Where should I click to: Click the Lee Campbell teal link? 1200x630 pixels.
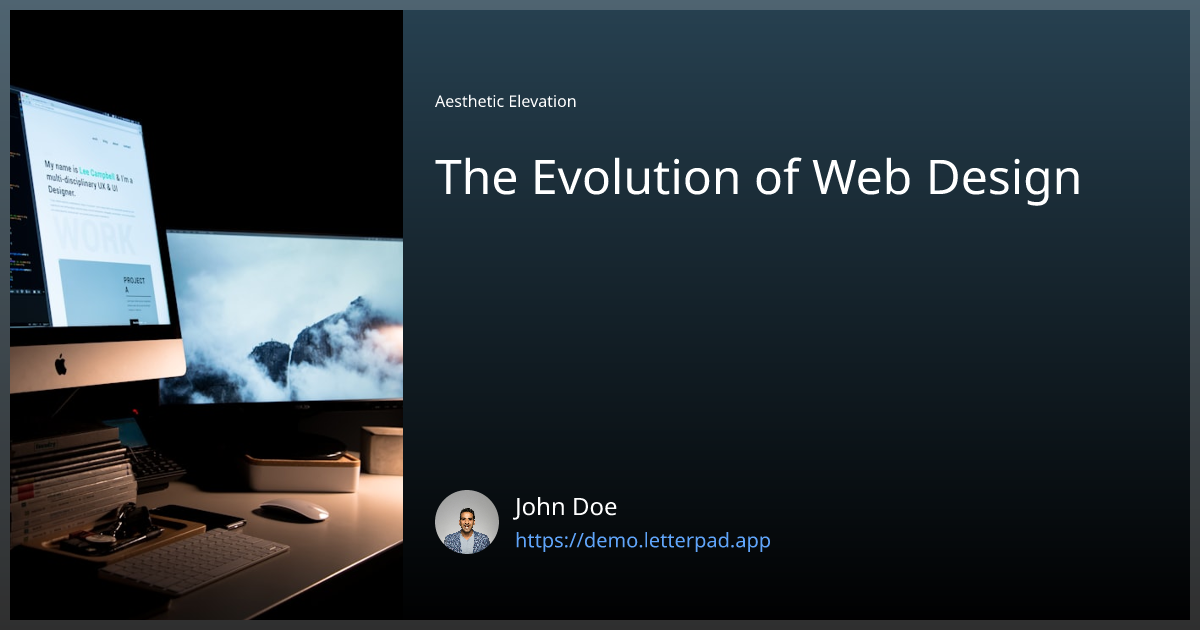[96, 171]
